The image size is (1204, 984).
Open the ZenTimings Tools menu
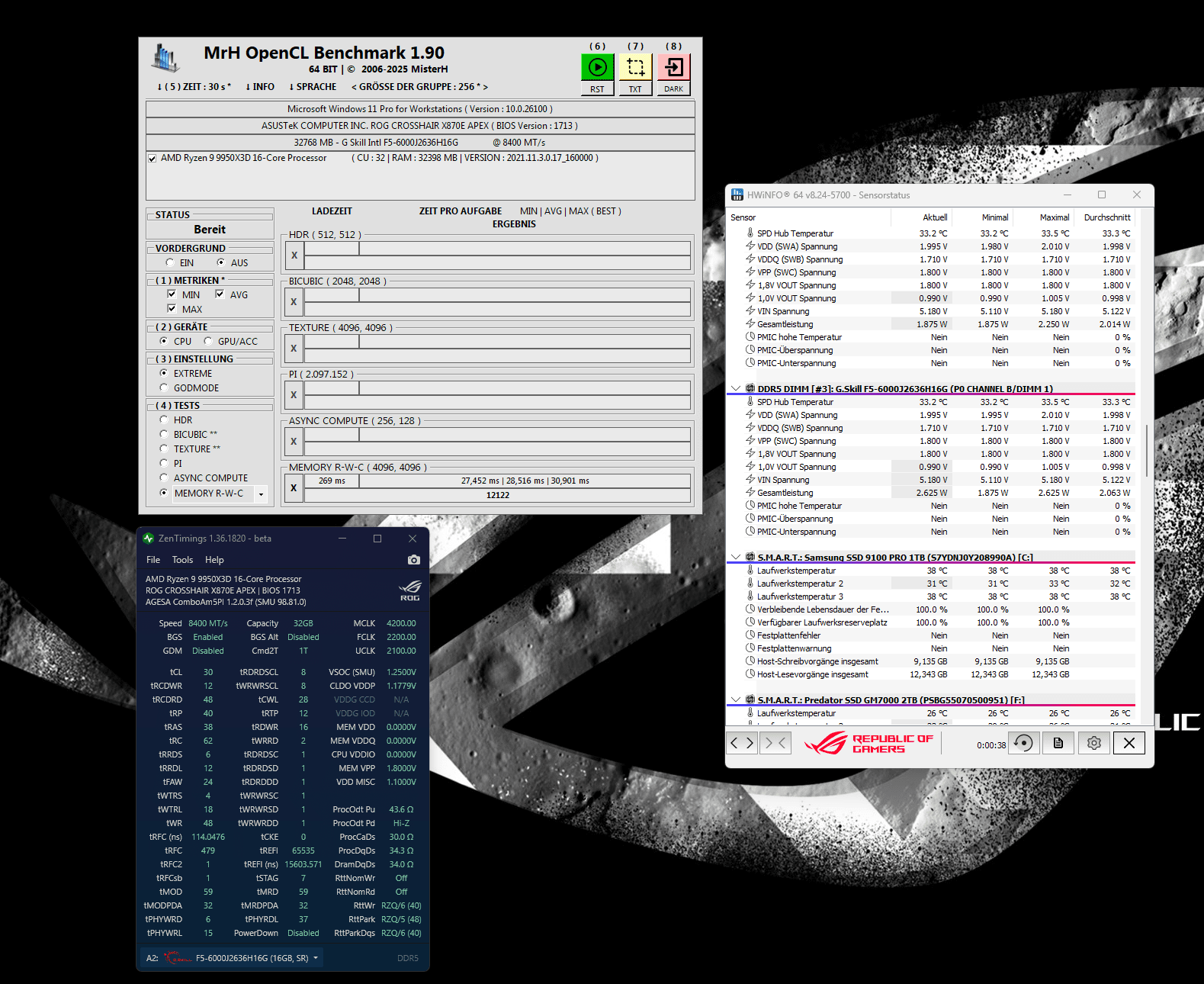(x=182, y=560)
